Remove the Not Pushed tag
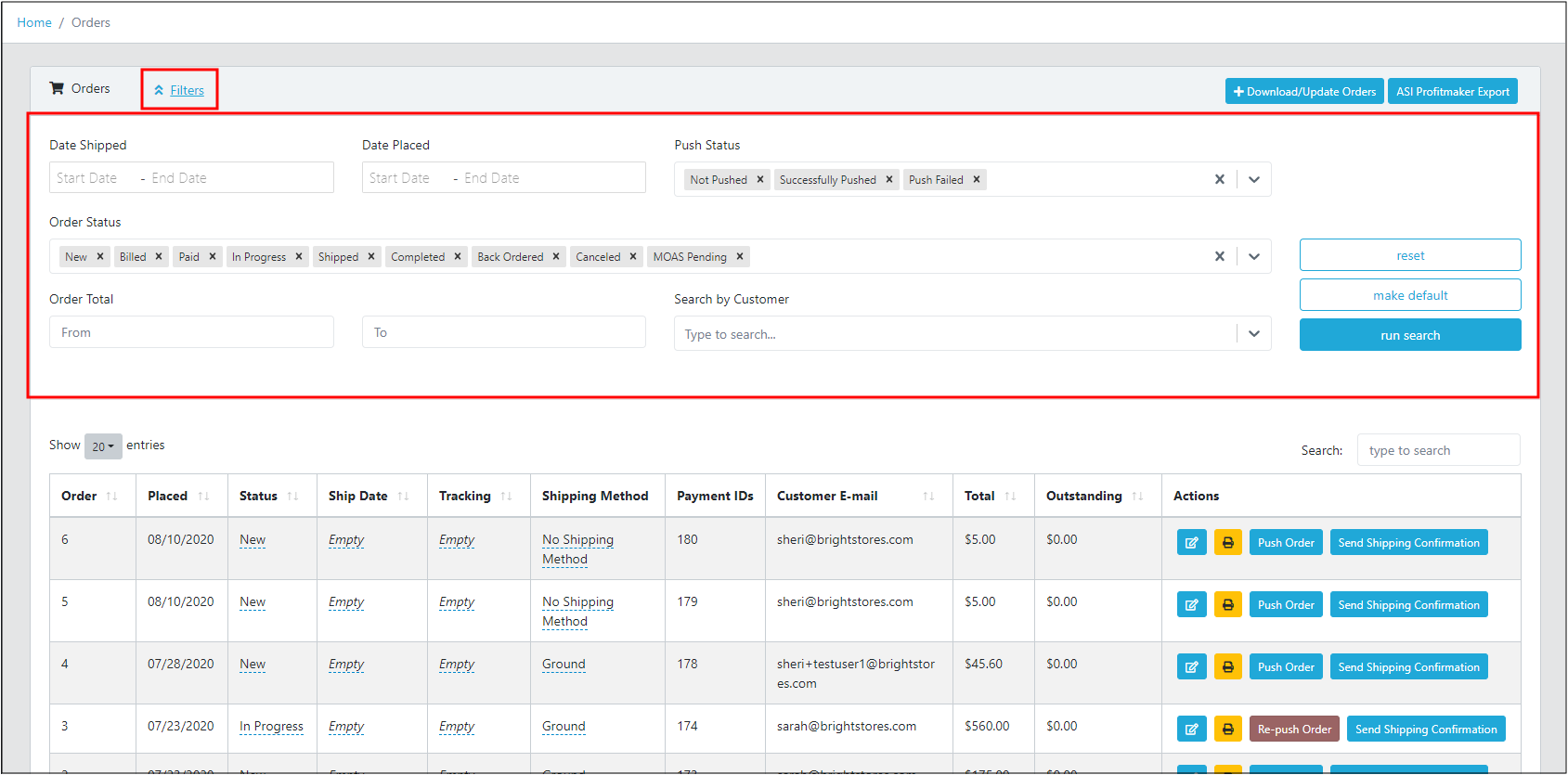The height and width of the screenshot is (775, 1568). coord(760,180)
